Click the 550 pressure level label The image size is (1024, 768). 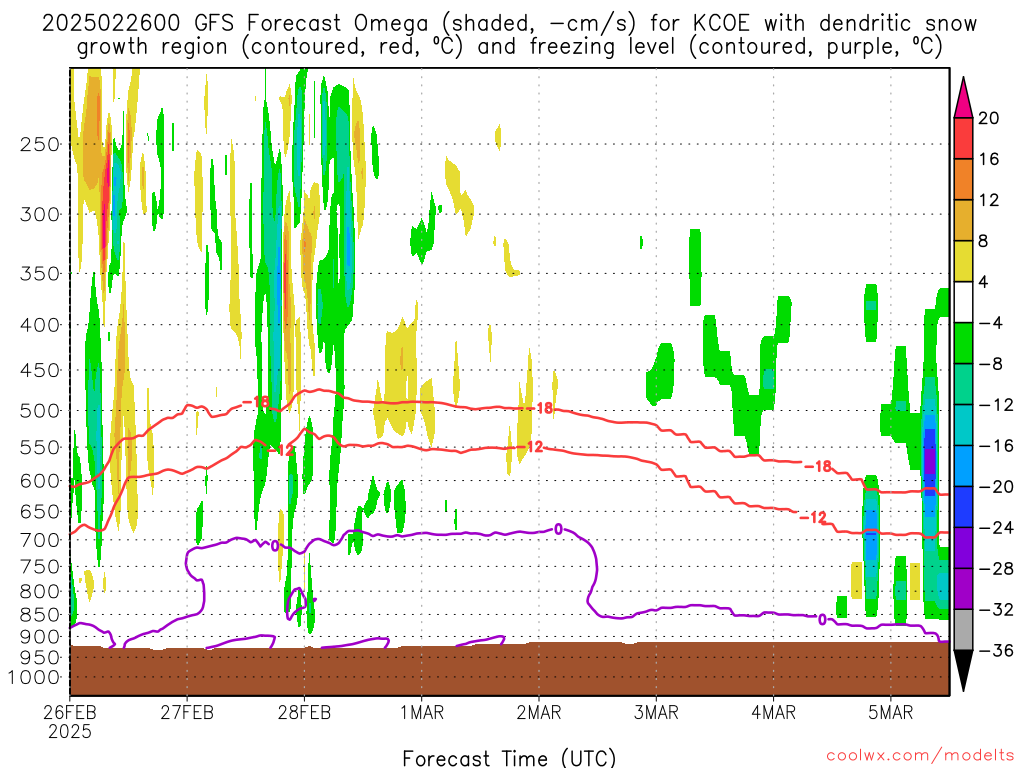point(40,447)
